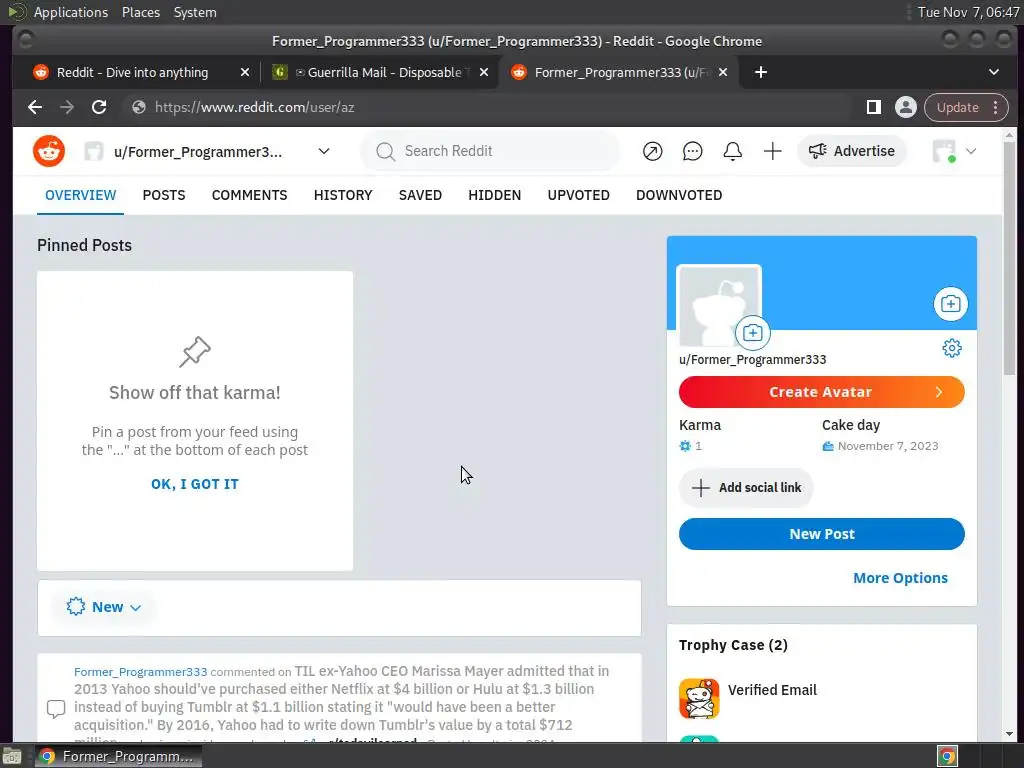This screenshot has width=1024, height=768.
Task: Open the New sort dropdown
Action: (103, 607)
